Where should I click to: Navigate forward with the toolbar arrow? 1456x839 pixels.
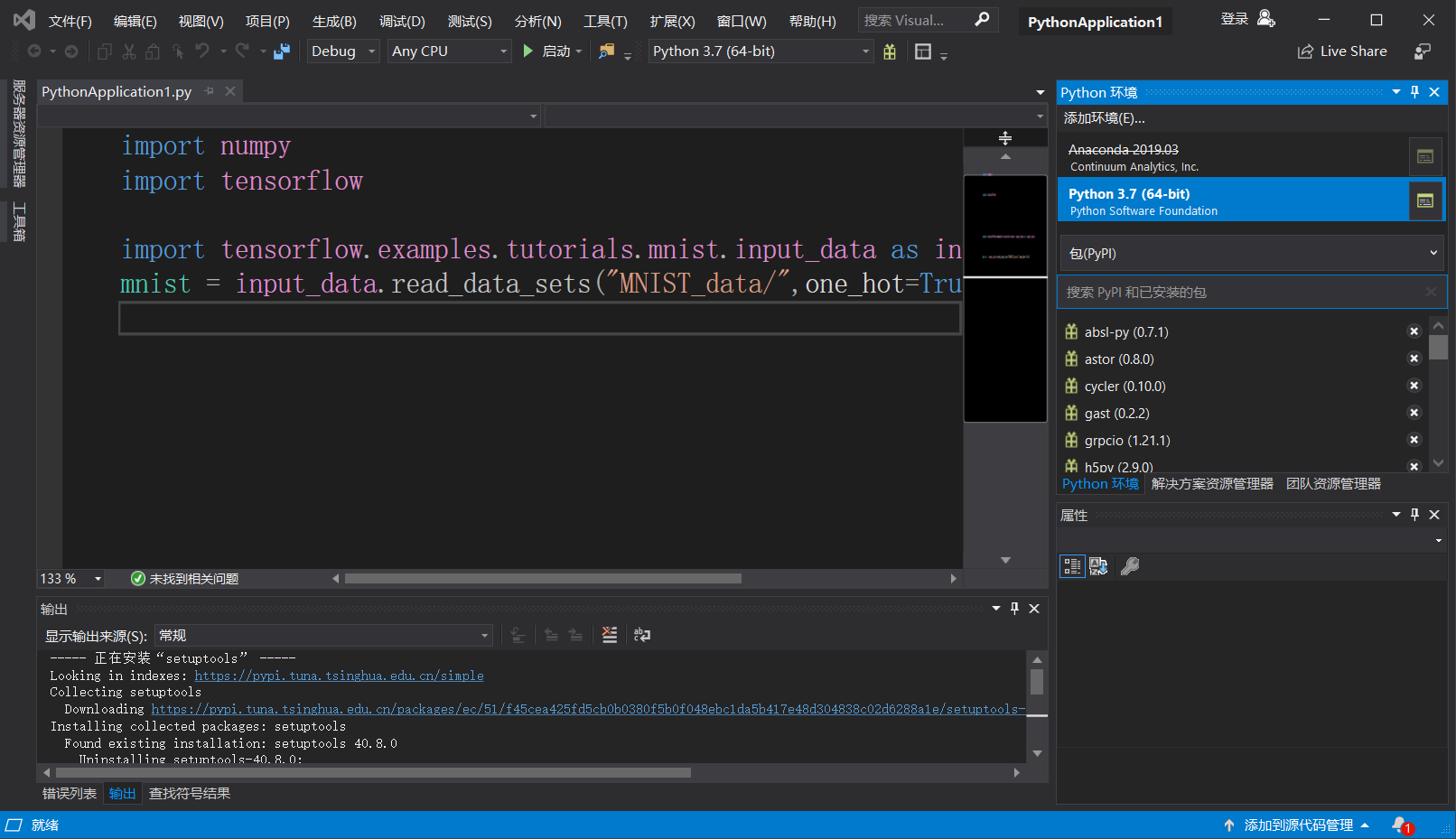tap(71, 51)
